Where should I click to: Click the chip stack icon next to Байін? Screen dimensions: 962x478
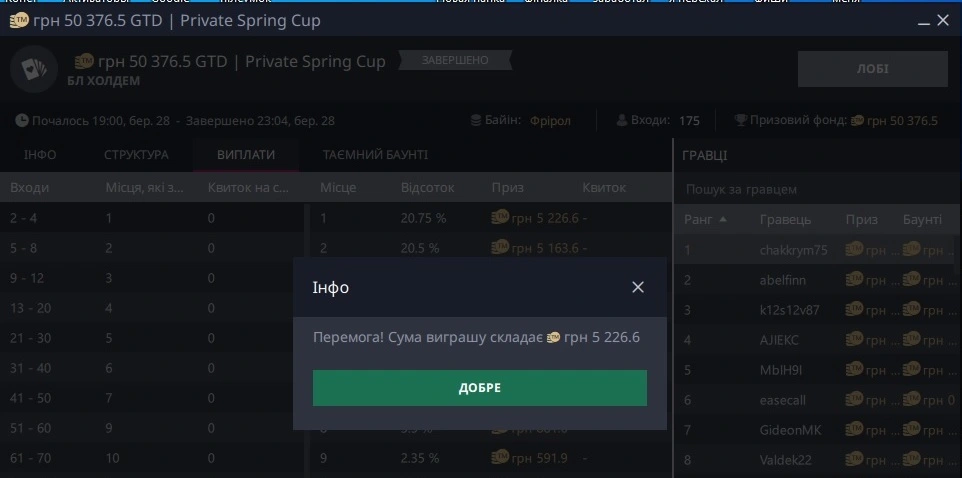[479, 121]
